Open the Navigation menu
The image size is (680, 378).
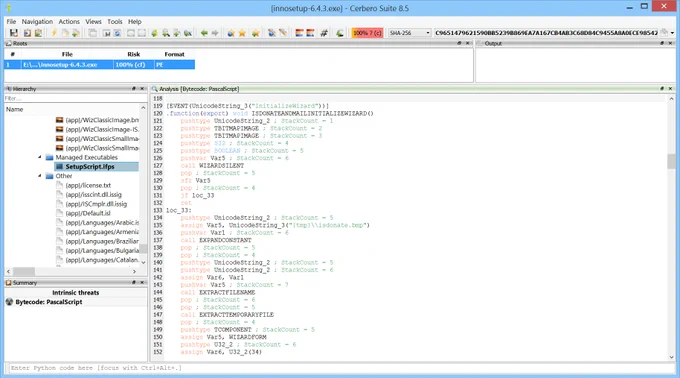[x=37, y=21]
